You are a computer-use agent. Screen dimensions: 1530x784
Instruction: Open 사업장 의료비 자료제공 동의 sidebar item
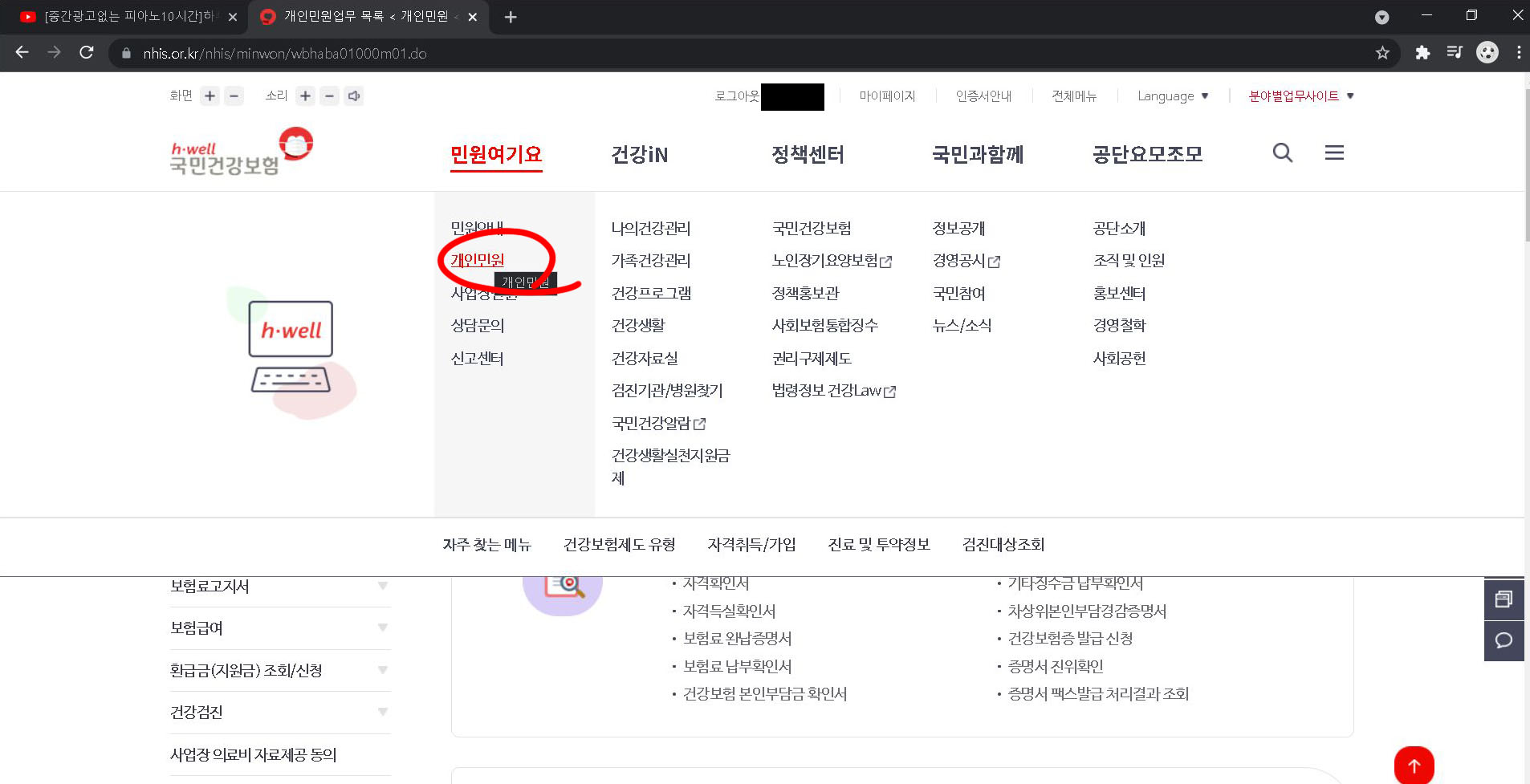click(253, 754)
